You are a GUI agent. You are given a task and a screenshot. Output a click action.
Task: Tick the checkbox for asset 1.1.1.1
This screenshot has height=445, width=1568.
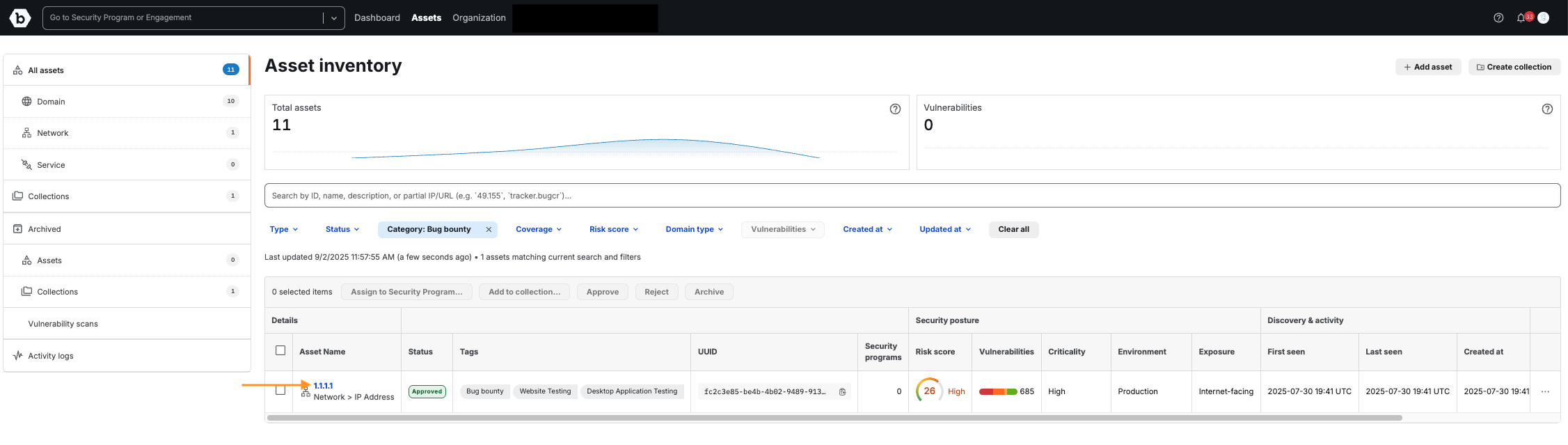[280, 391]
